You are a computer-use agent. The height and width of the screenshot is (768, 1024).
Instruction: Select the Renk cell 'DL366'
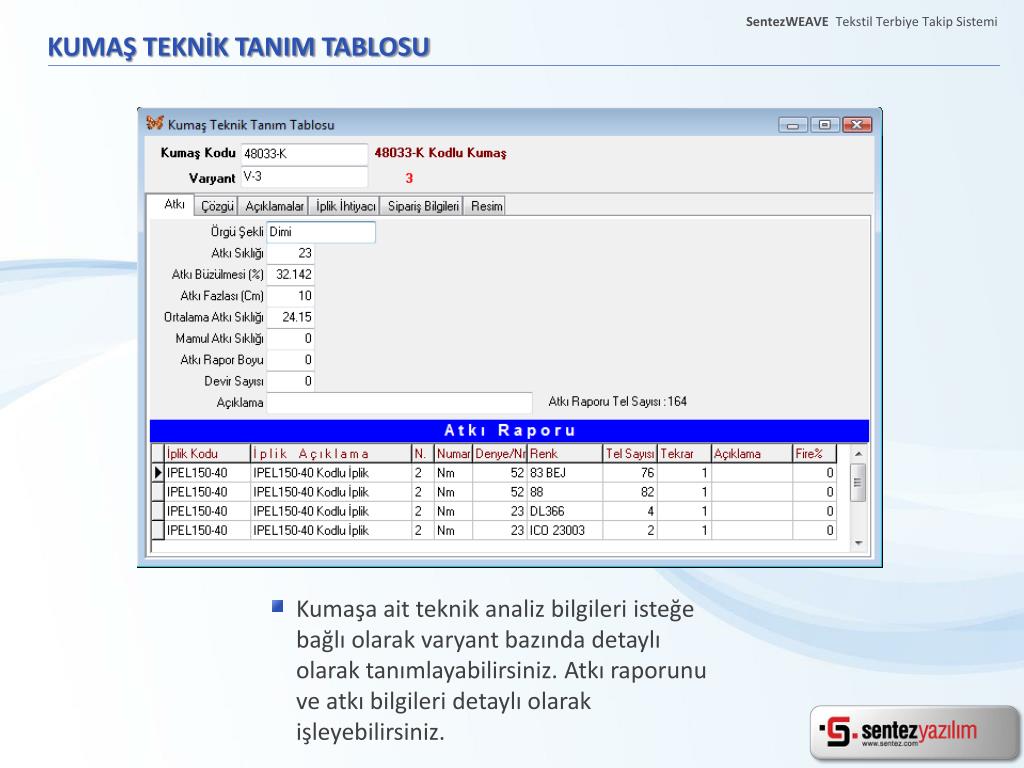click(564, 511)
